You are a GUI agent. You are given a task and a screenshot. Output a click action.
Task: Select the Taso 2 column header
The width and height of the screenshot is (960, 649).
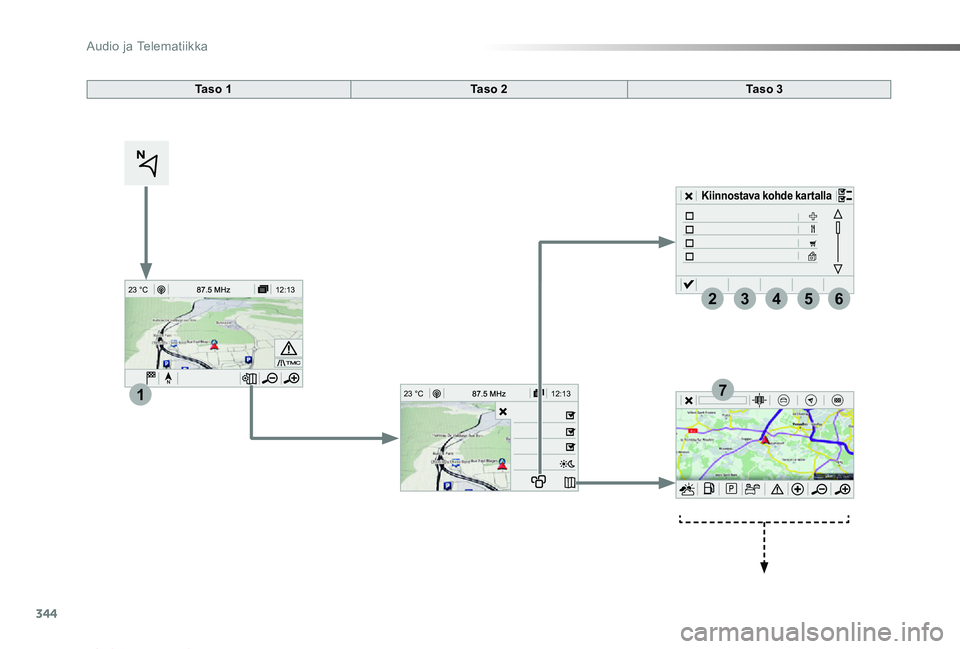tap(489, 89)
